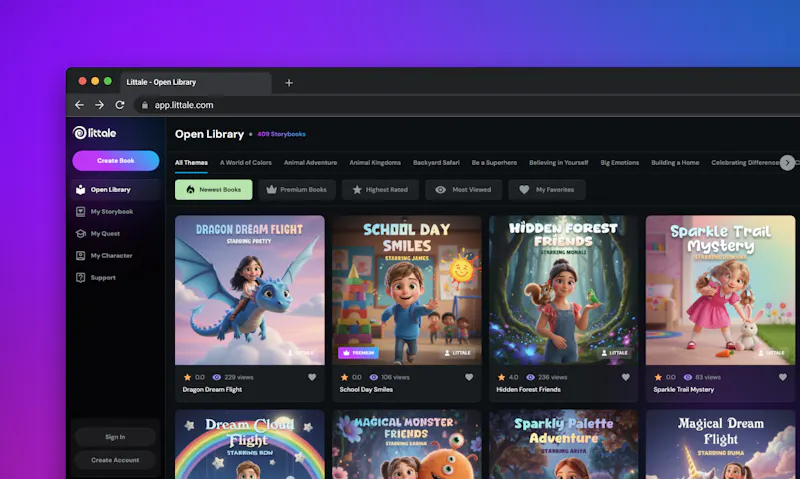Click the lock icon in address bar
Viewport: 800px width, 479px height.
[x=145, y=105]
